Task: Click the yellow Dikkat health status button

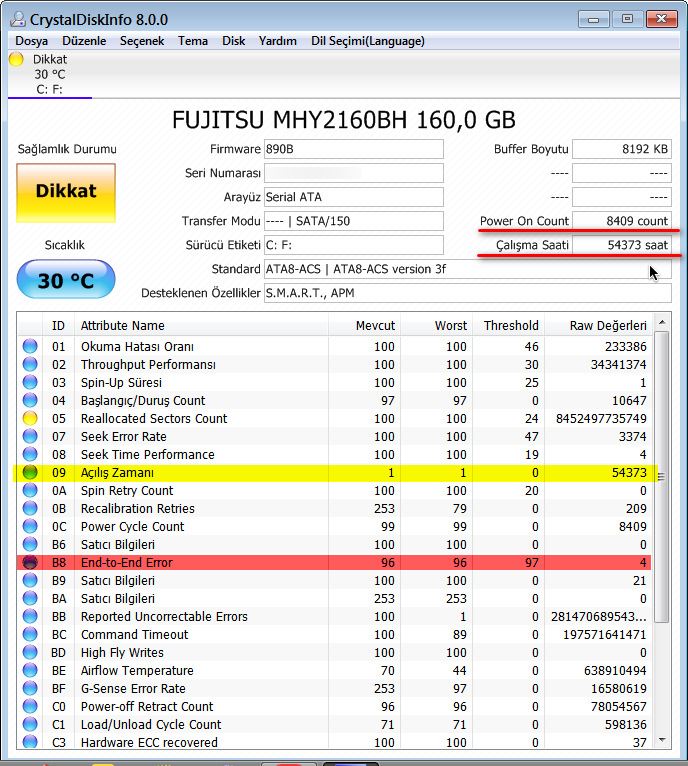Action: point(66,192)
